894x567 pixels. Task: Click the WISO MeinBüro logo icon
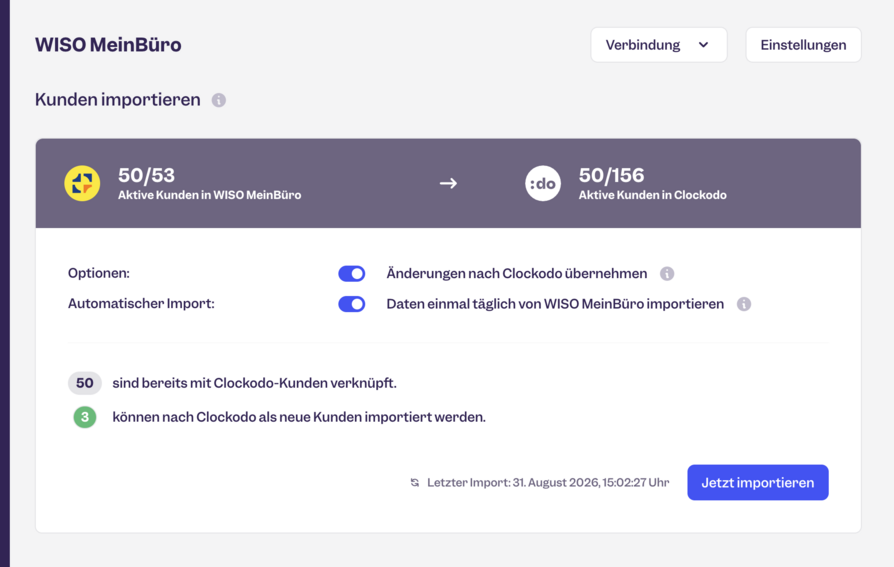82,183
